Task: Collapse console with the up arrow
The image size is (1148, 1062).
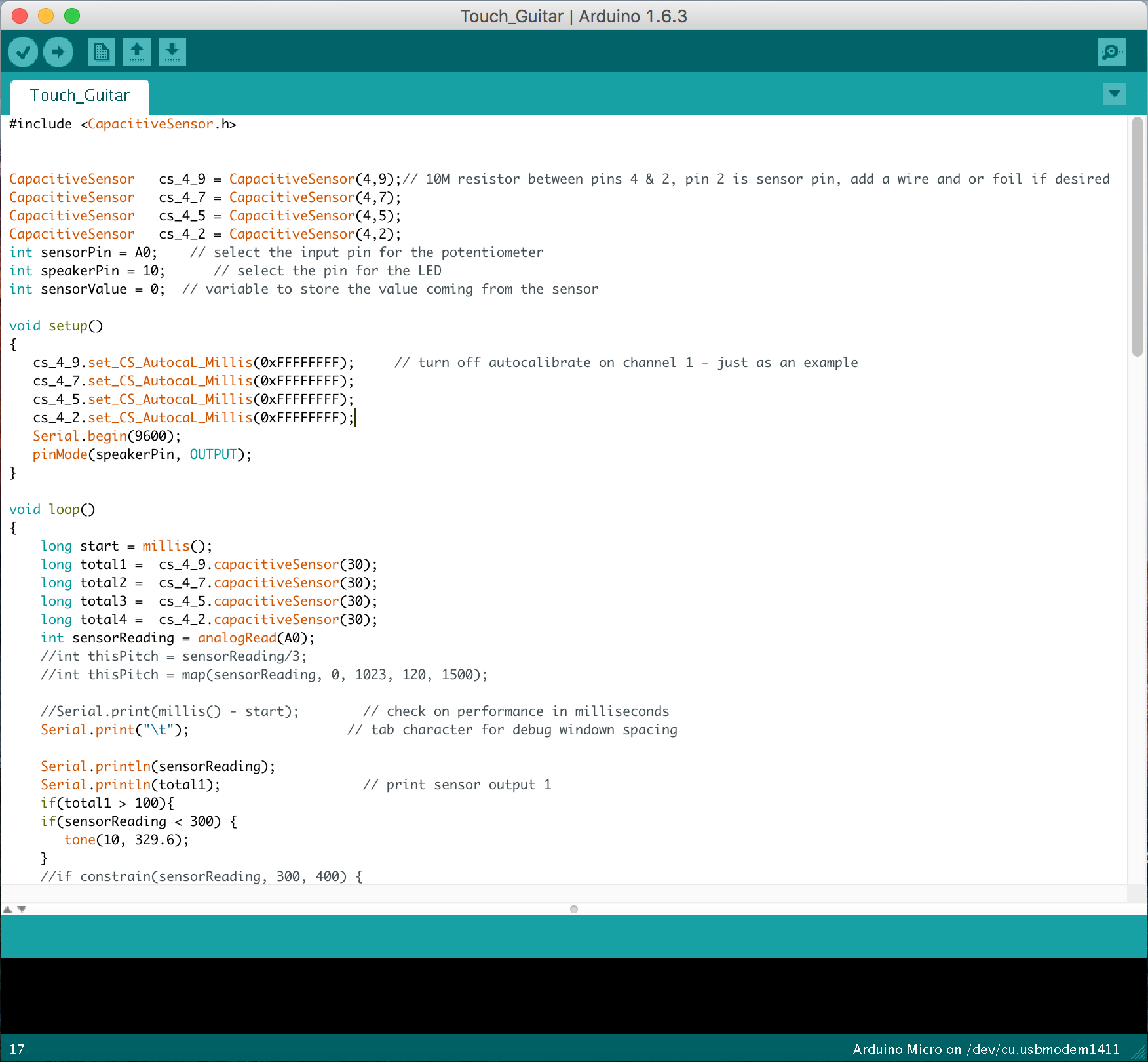Action: [8, 909]
